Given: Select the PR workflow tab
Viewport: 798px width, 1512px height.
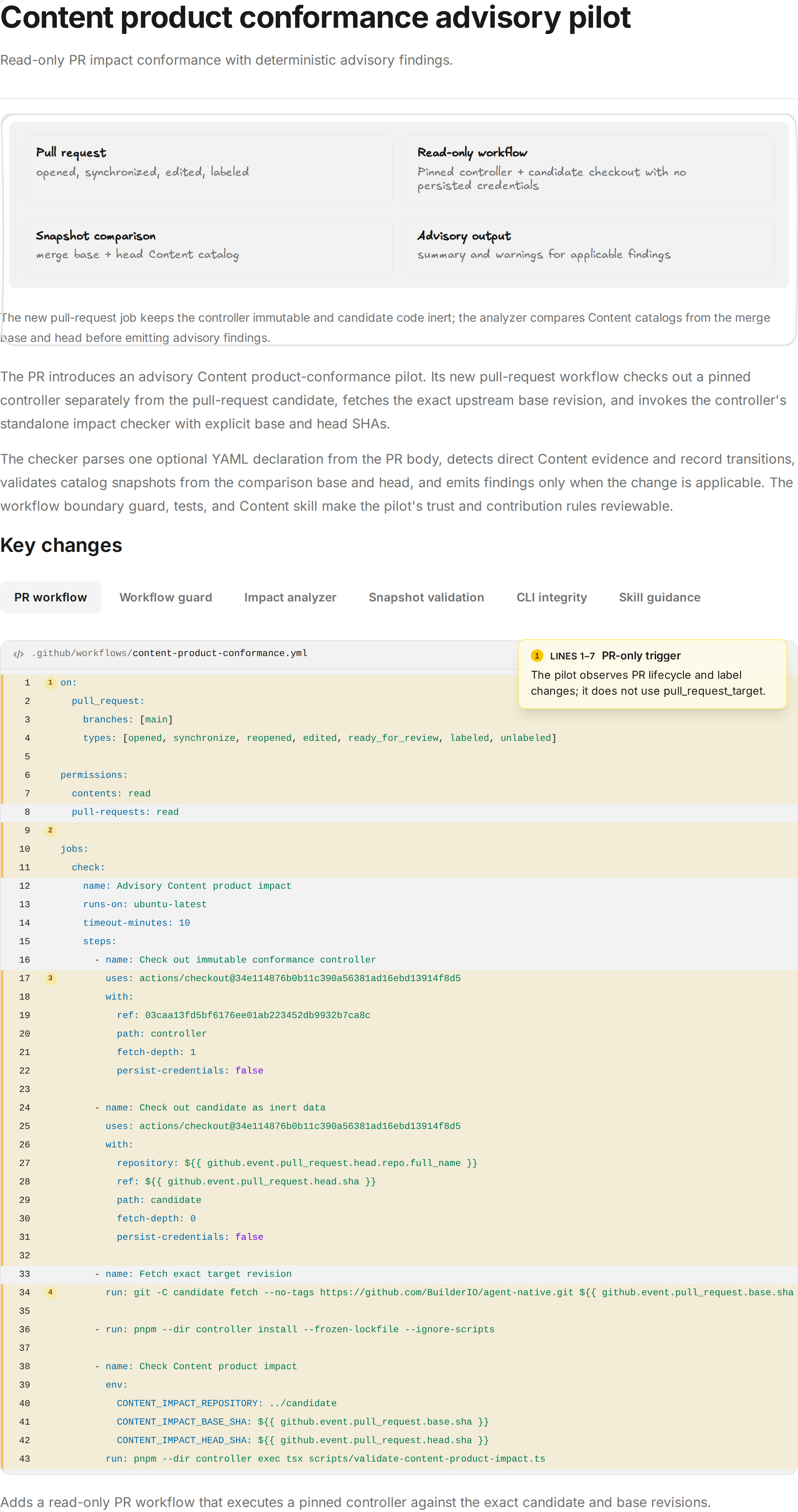Looking at the screenshot, I should coord(50,597).
